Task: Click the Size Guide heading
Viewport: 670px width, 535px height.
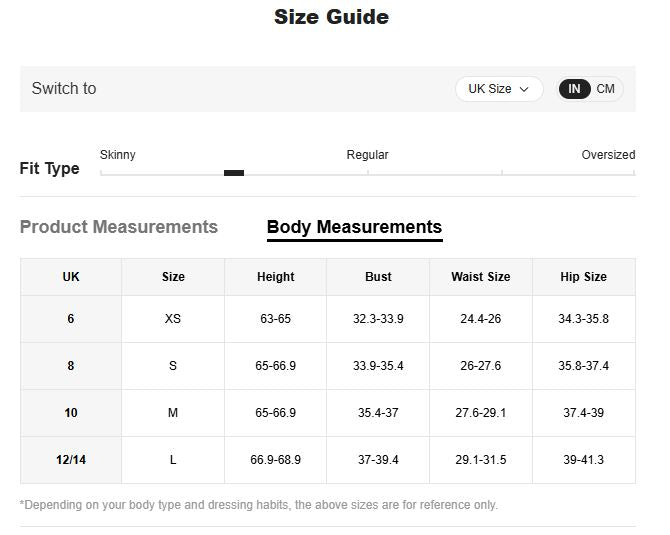Action: click(331, 17)
